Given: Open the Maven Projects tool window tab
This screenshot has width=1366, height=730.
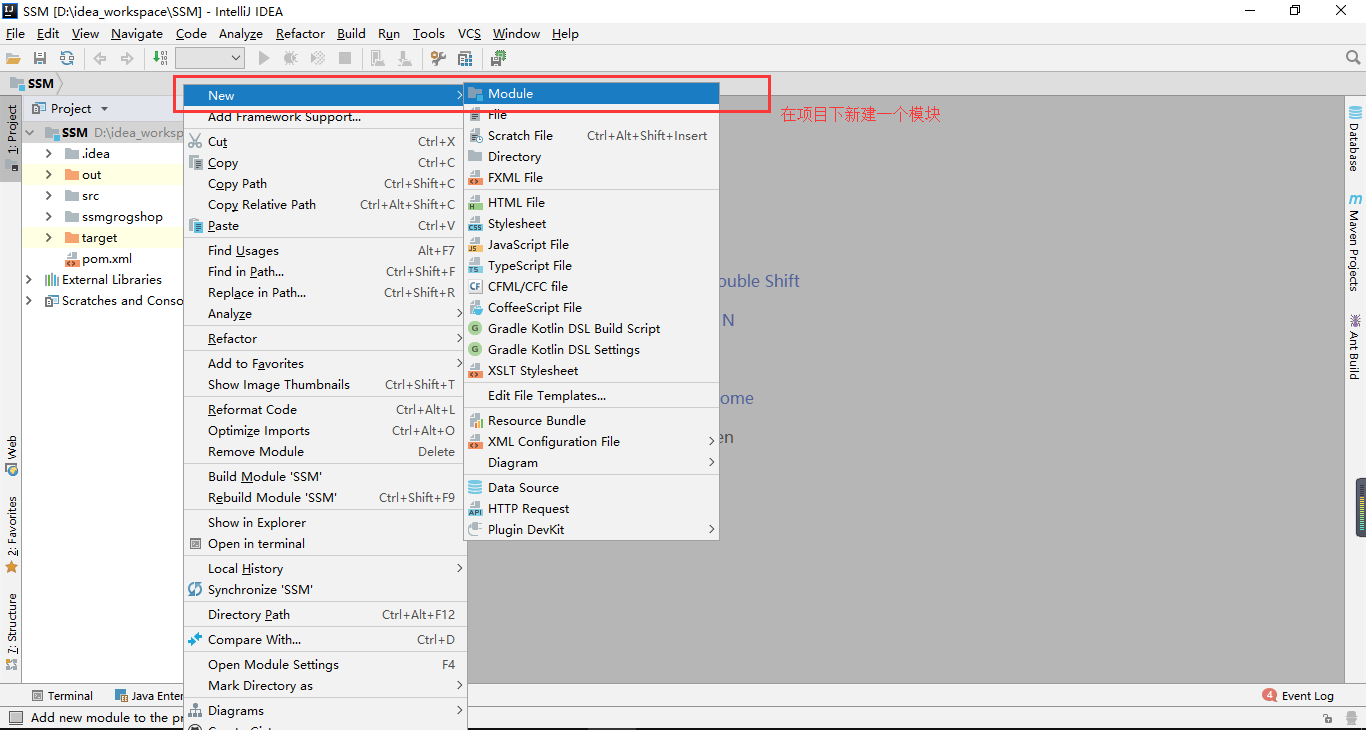Looking at the screenshot, I should click(x=1355, y=243).
